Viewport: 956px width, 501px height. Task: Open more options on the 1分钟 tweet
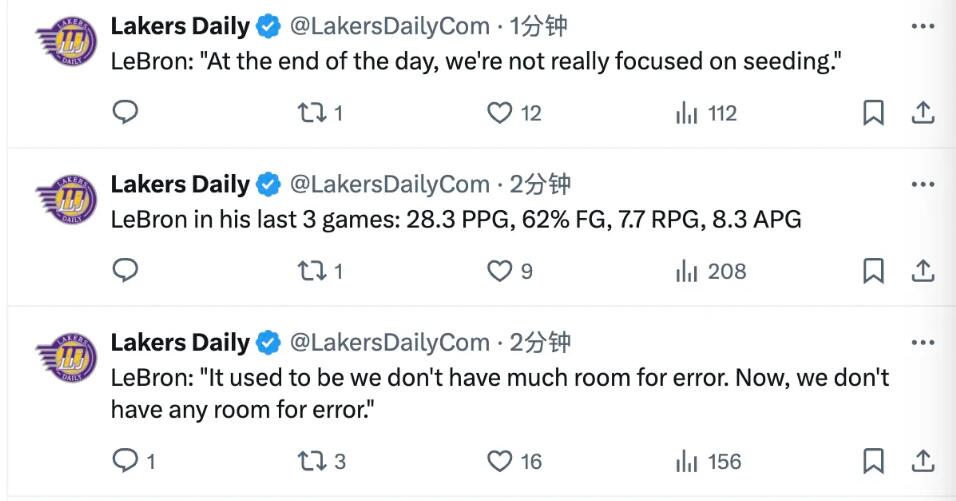(923, 26)
